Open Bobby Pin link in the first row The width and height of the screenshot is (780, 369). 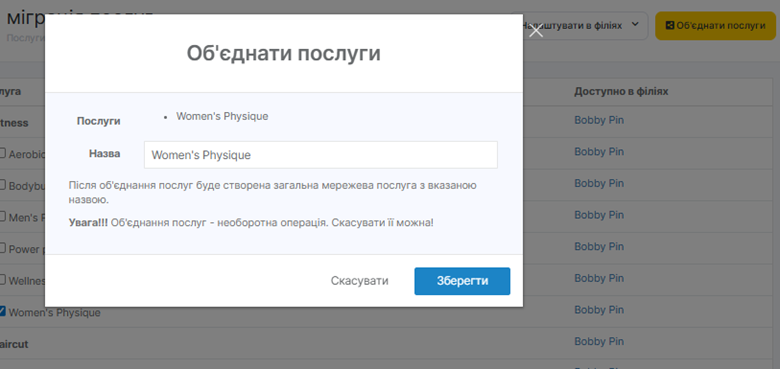[x=599, y=120]
